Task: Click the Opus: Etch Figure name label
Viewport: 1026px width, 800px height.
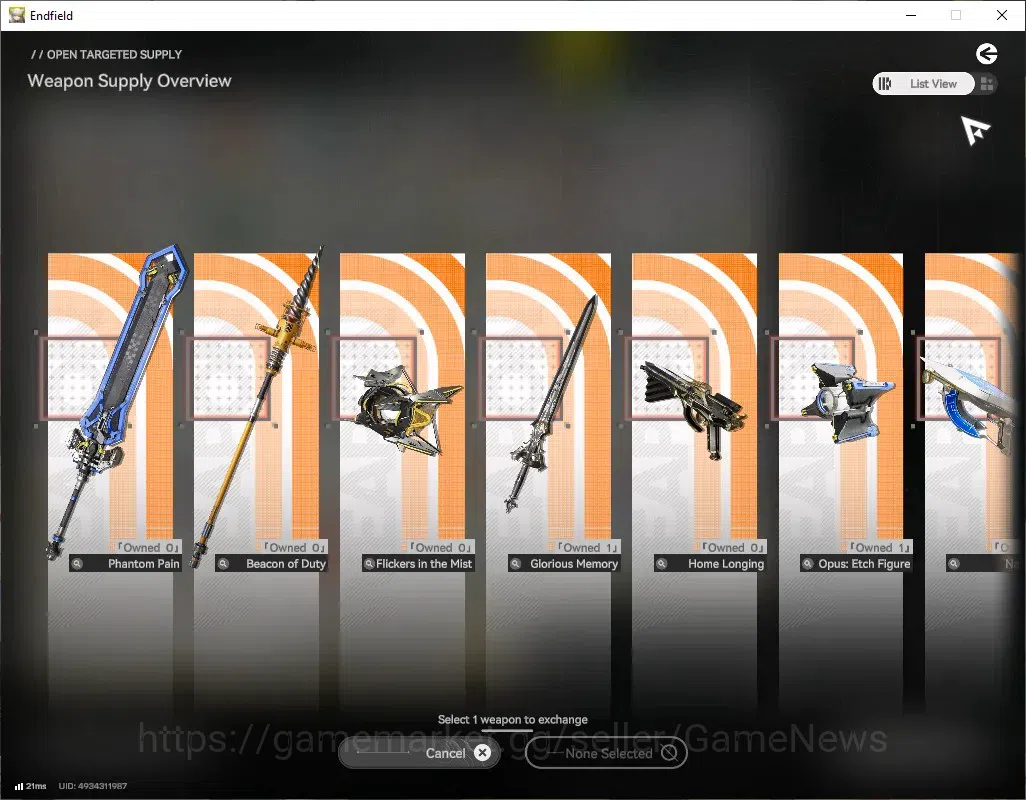Action: pos(864,564)
